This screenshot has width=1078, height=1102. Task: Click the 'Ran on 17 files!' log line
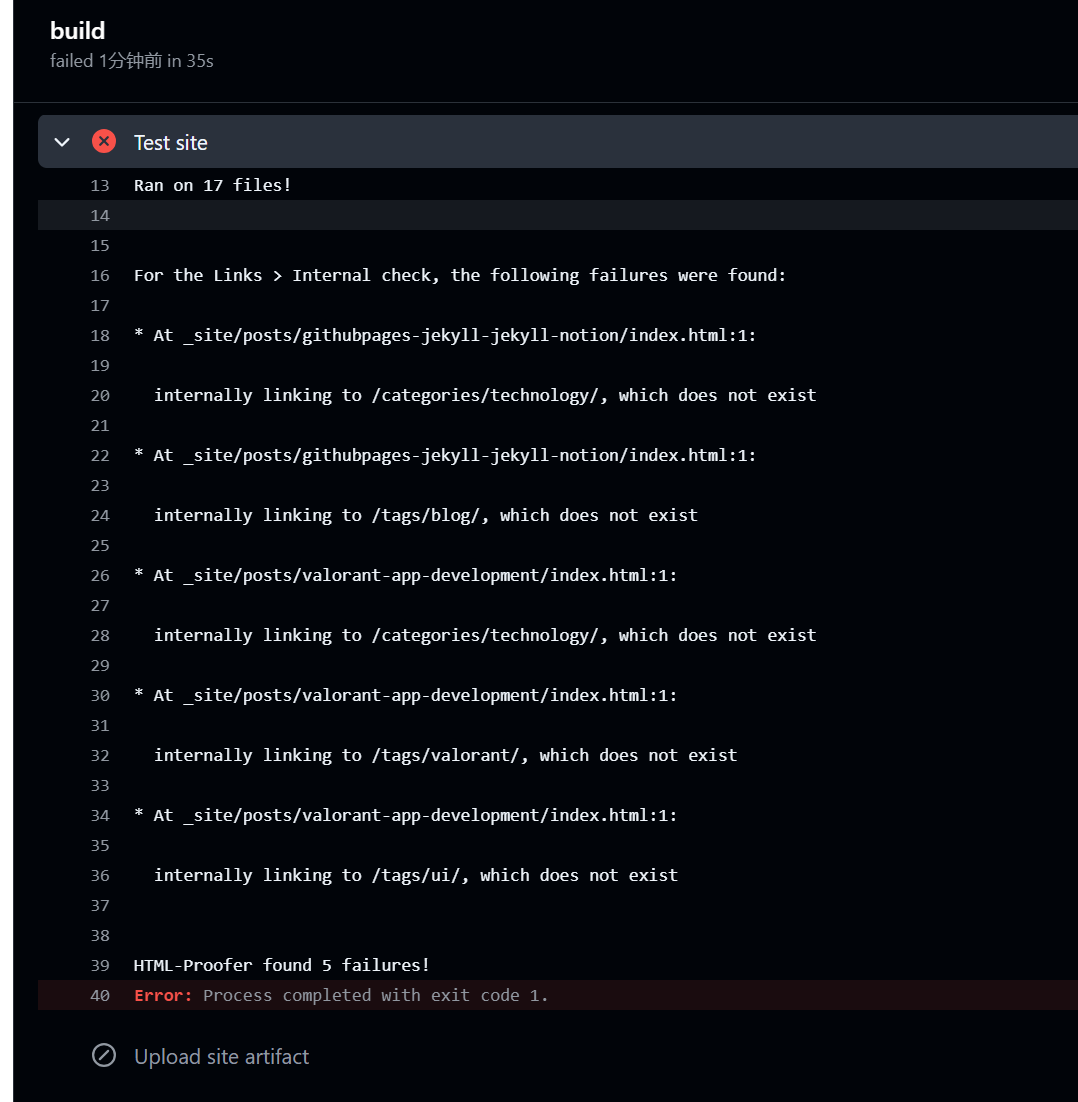point(212,186)
